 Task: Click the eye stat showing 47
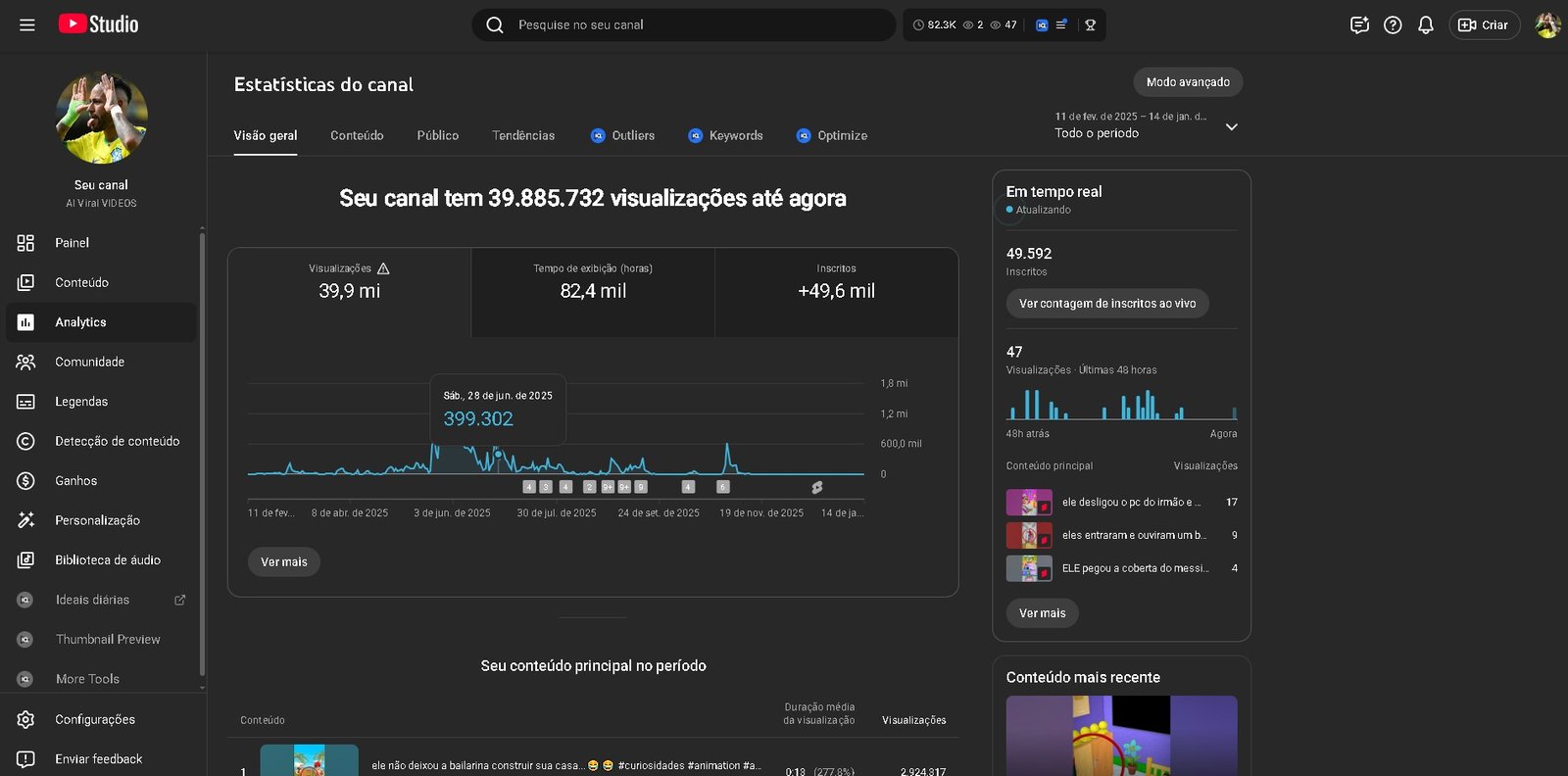1004,25
